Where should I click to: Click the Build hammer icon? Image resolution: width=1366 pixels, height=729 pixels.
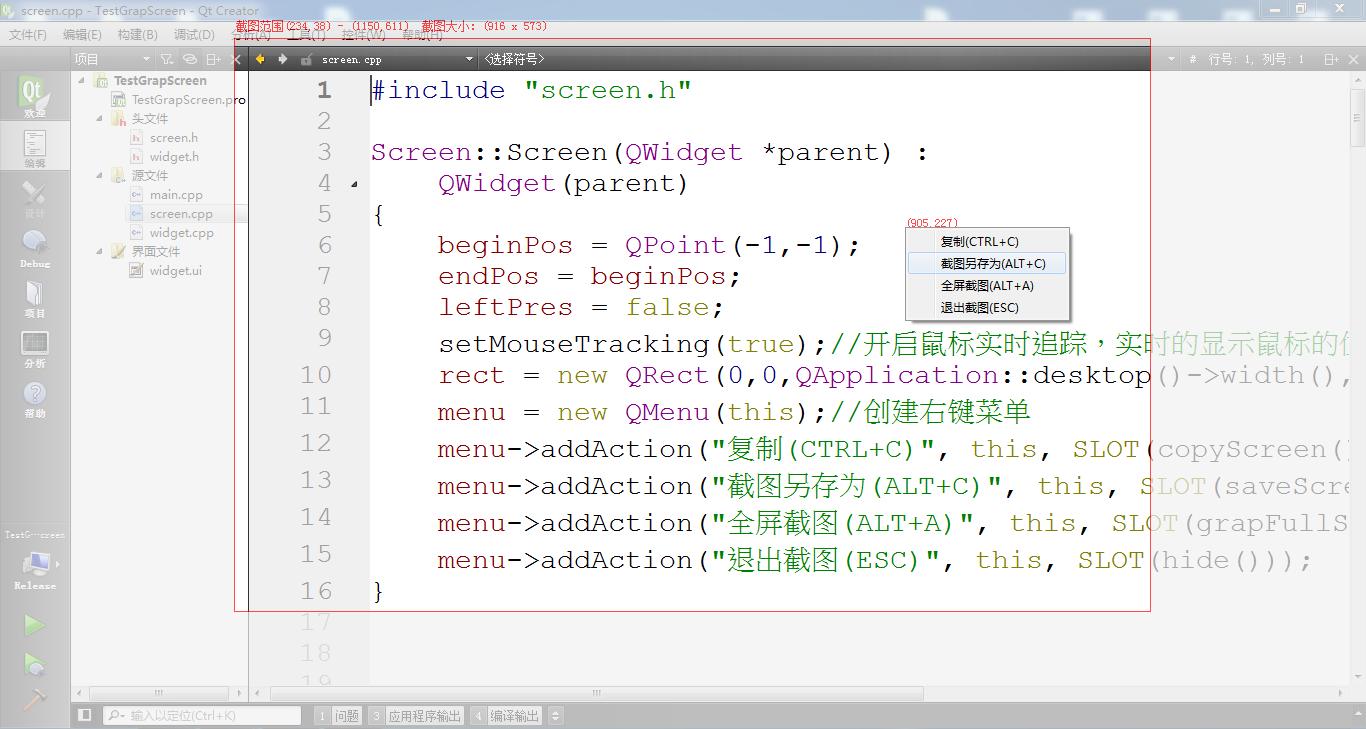point(34,698)
